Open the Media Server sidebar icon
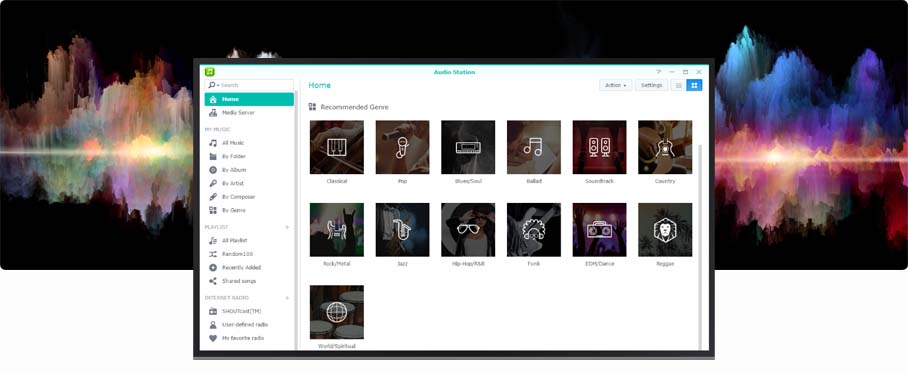Image resolution: width=908 pixels, height=374 pixels. (213, 113)
